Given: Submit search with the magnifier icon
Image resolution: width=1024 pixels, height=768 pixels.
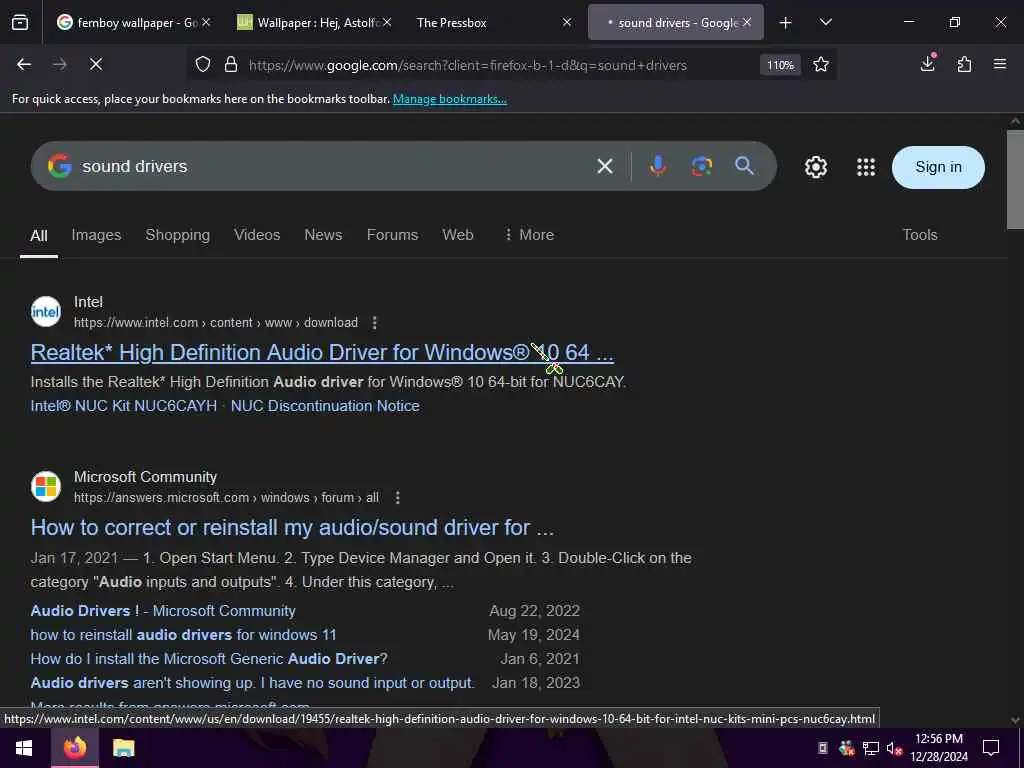Looking at the screenshot, I should click(744, 166).
